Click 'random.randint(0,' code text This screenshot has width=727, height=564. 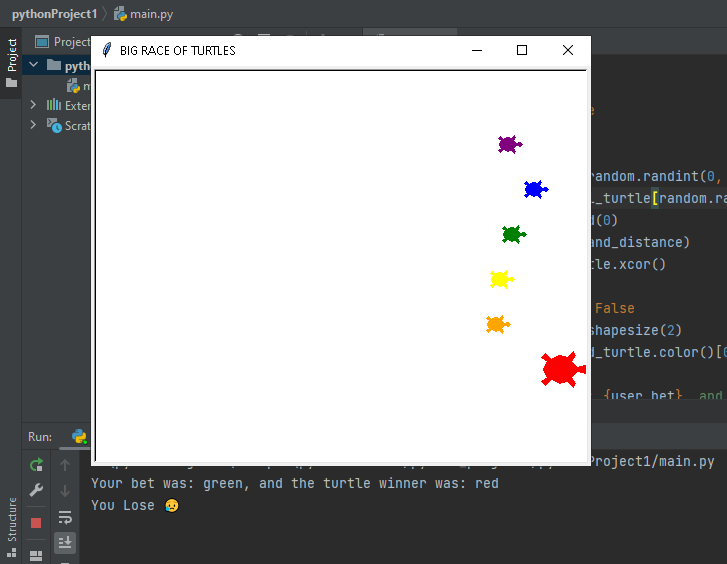[657, 176]
